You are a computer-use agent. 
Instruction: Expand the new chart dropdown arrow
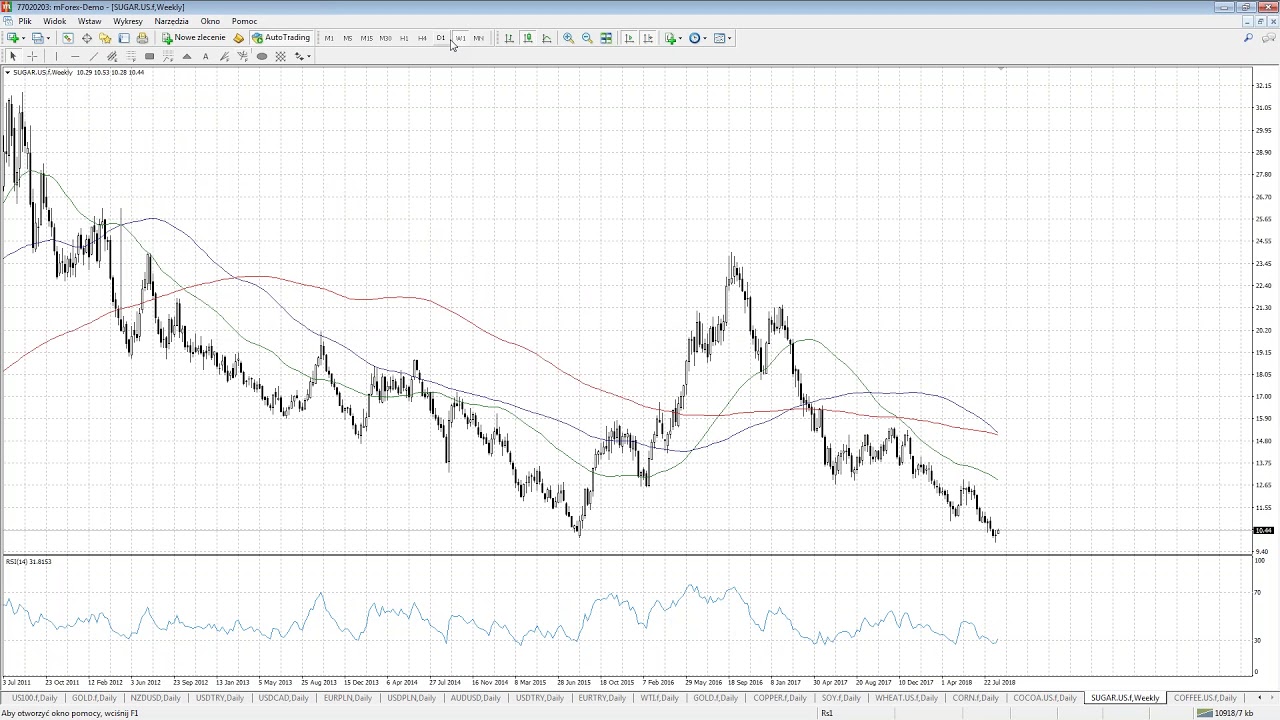pyautogui.click(x=24, y=38)
